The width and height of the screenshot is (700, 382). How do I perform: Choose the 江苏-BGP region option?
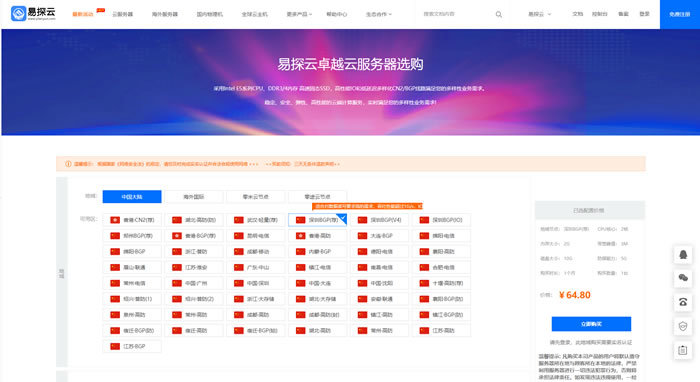[x=132, y=346]
